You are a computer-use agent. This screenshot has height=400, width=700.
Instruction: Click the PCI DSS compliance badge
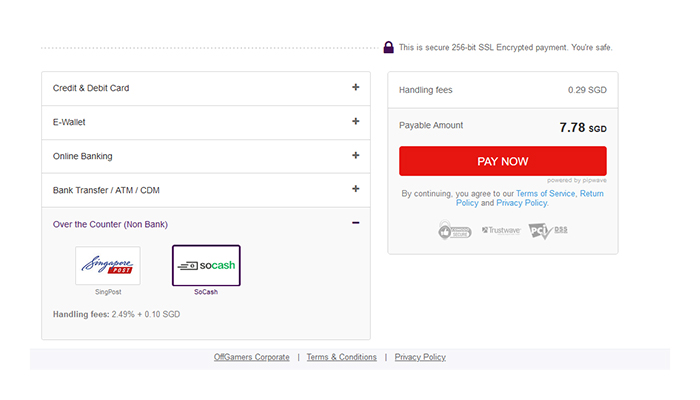(548, 230)
